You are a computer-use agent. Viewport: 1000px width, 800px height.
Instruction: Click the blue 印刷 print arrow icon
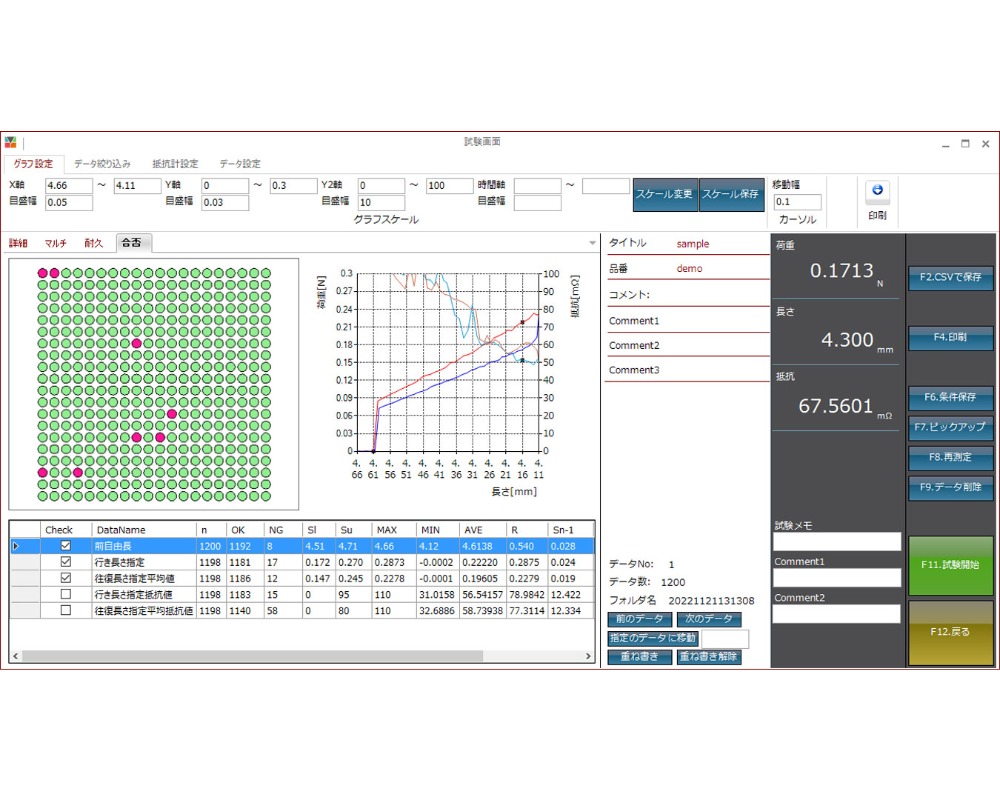click(877, 190)
